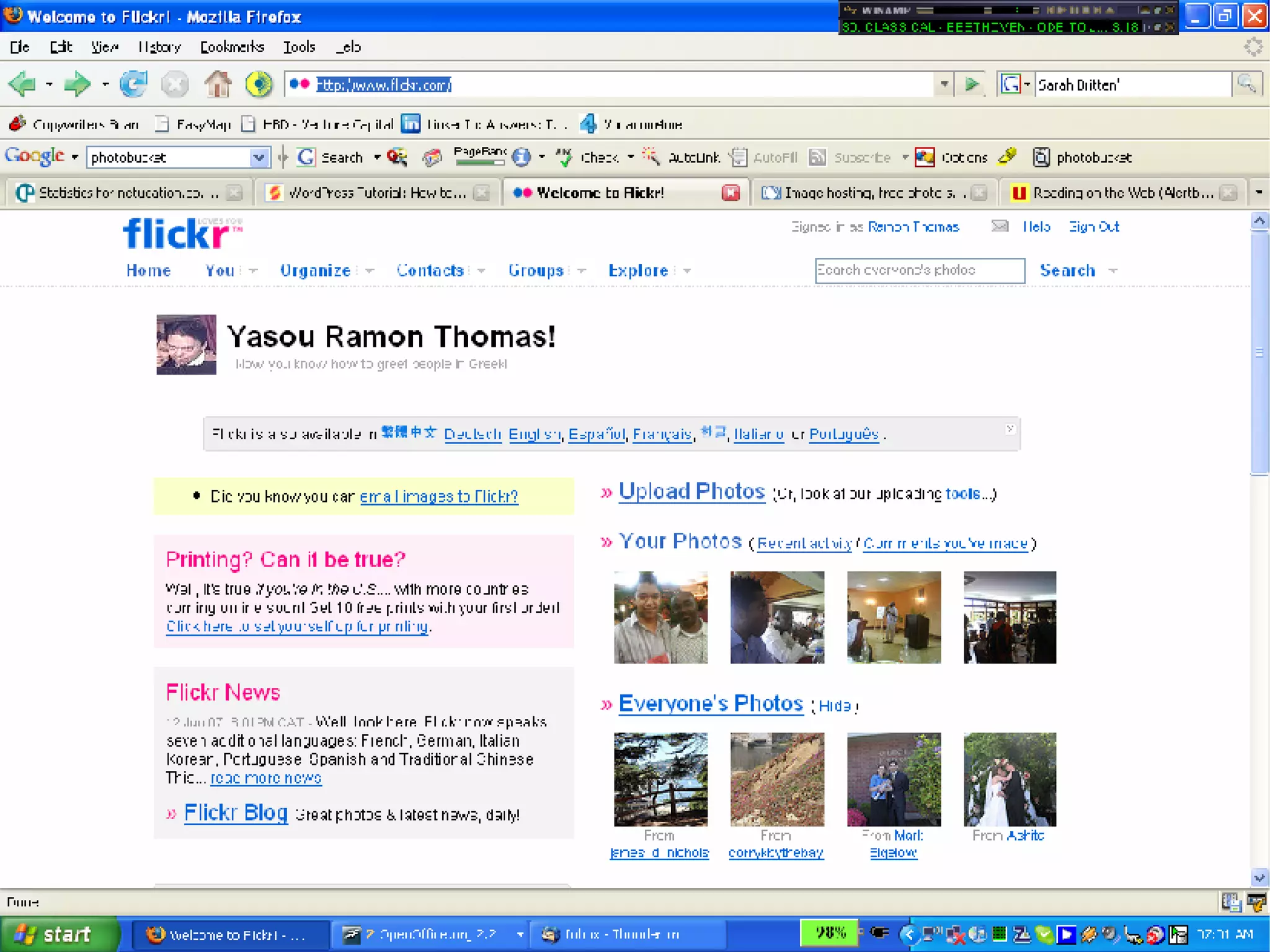Open the address bar history dropdown
Screen dimensions: 1270x952
coord(944,84)
